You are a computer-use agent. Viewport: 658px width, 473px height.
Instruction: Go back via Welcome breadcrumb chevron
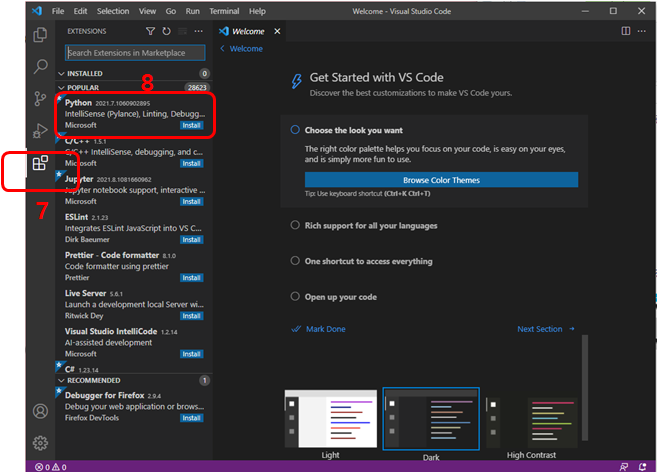click(x=222, y=48)
